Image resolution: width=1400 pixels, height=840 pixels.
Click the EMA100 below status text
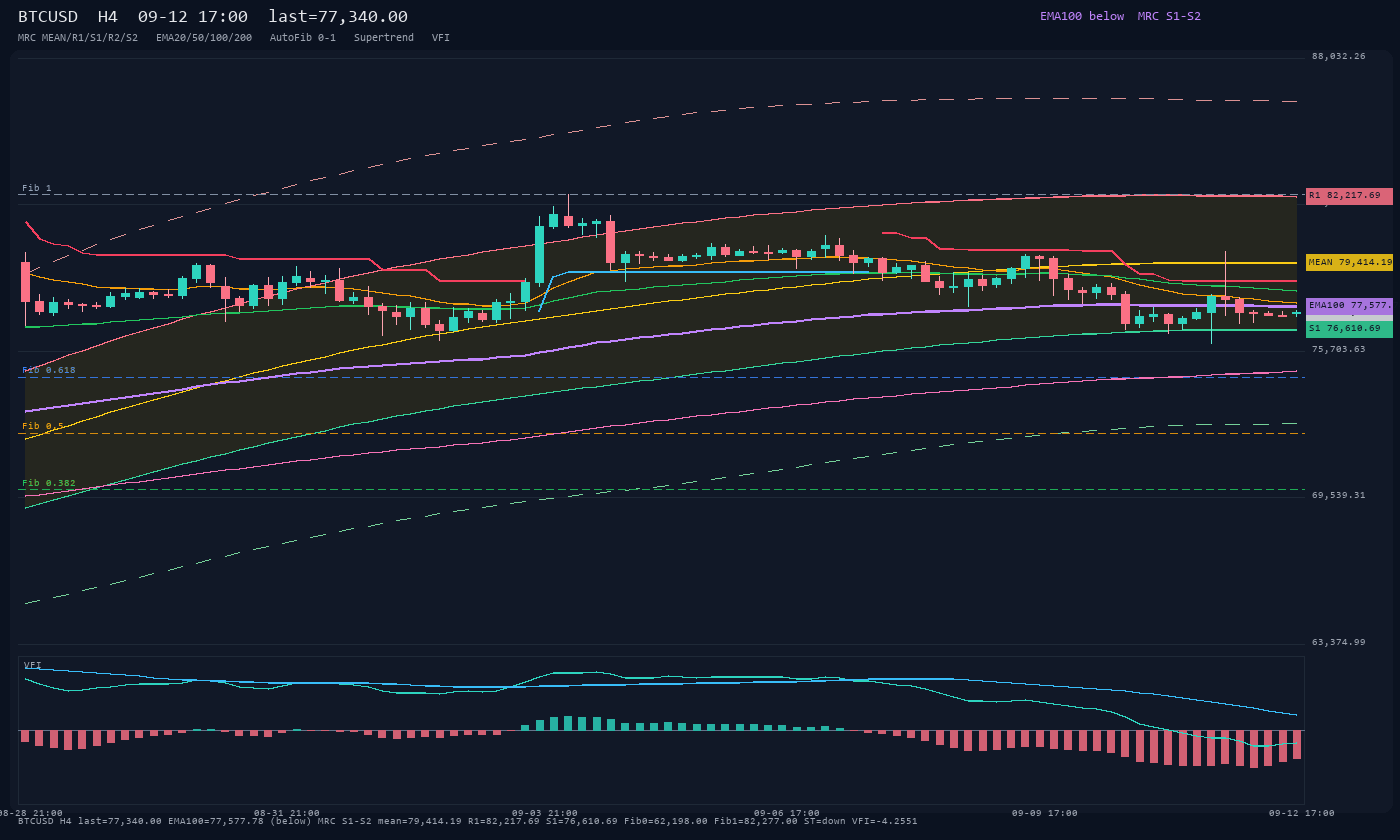point(1082,16)
